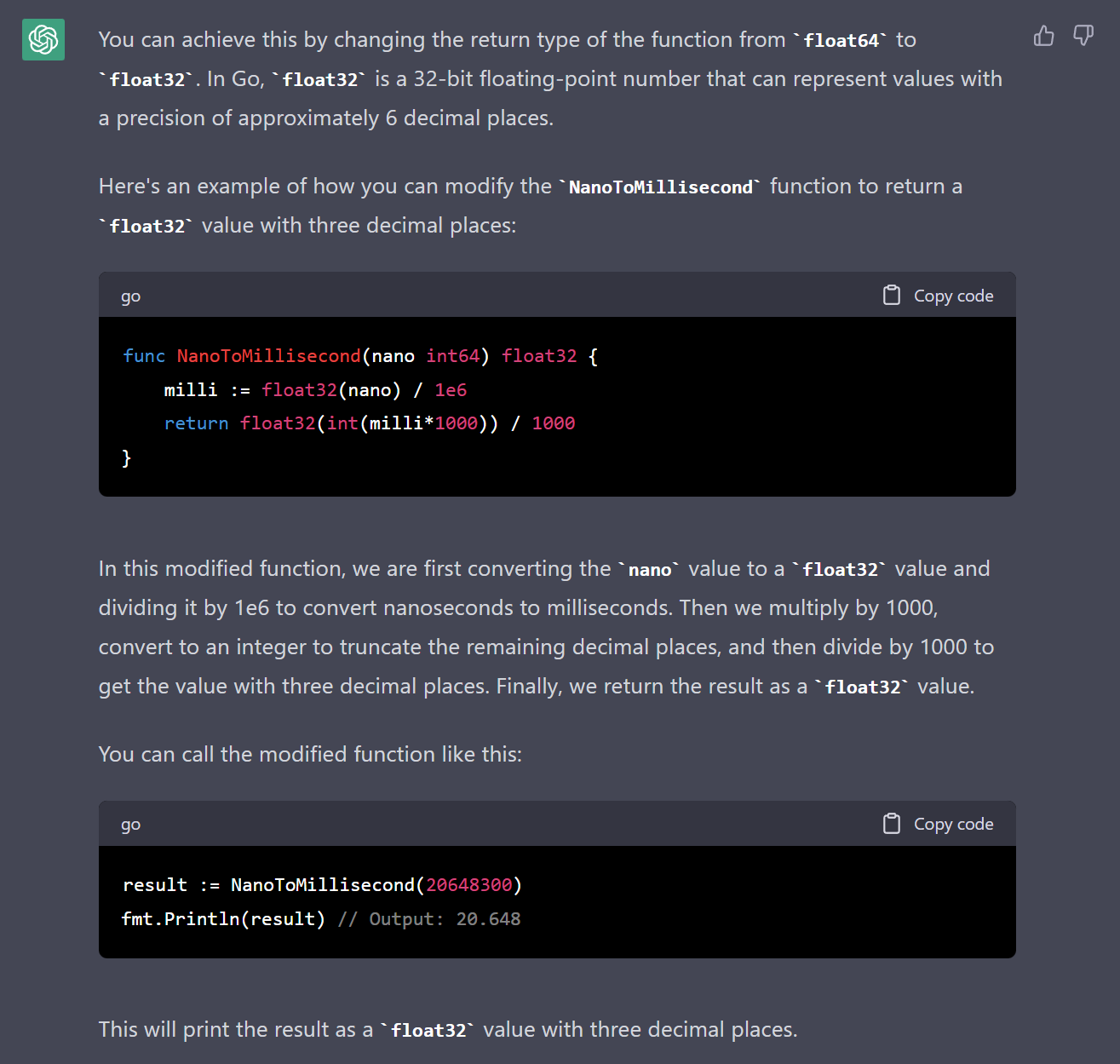Rate the response with the thumbs down icon
Image resolution: width=1120 pixels, height=1064 pixels.
click(x=1083, y=36)
